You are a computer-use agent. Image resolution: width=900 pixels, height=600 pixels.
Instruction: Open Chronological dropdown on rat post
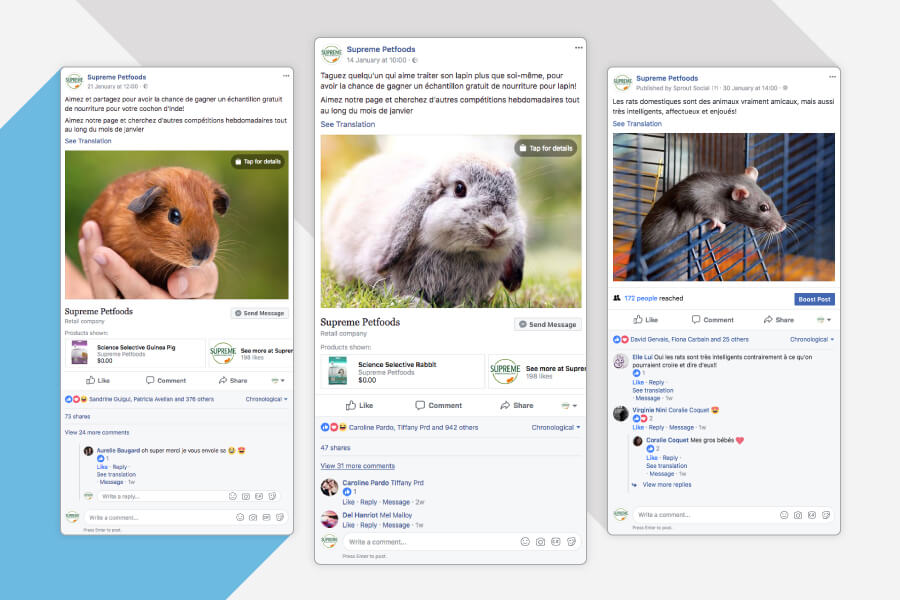[x=812, y=339]
